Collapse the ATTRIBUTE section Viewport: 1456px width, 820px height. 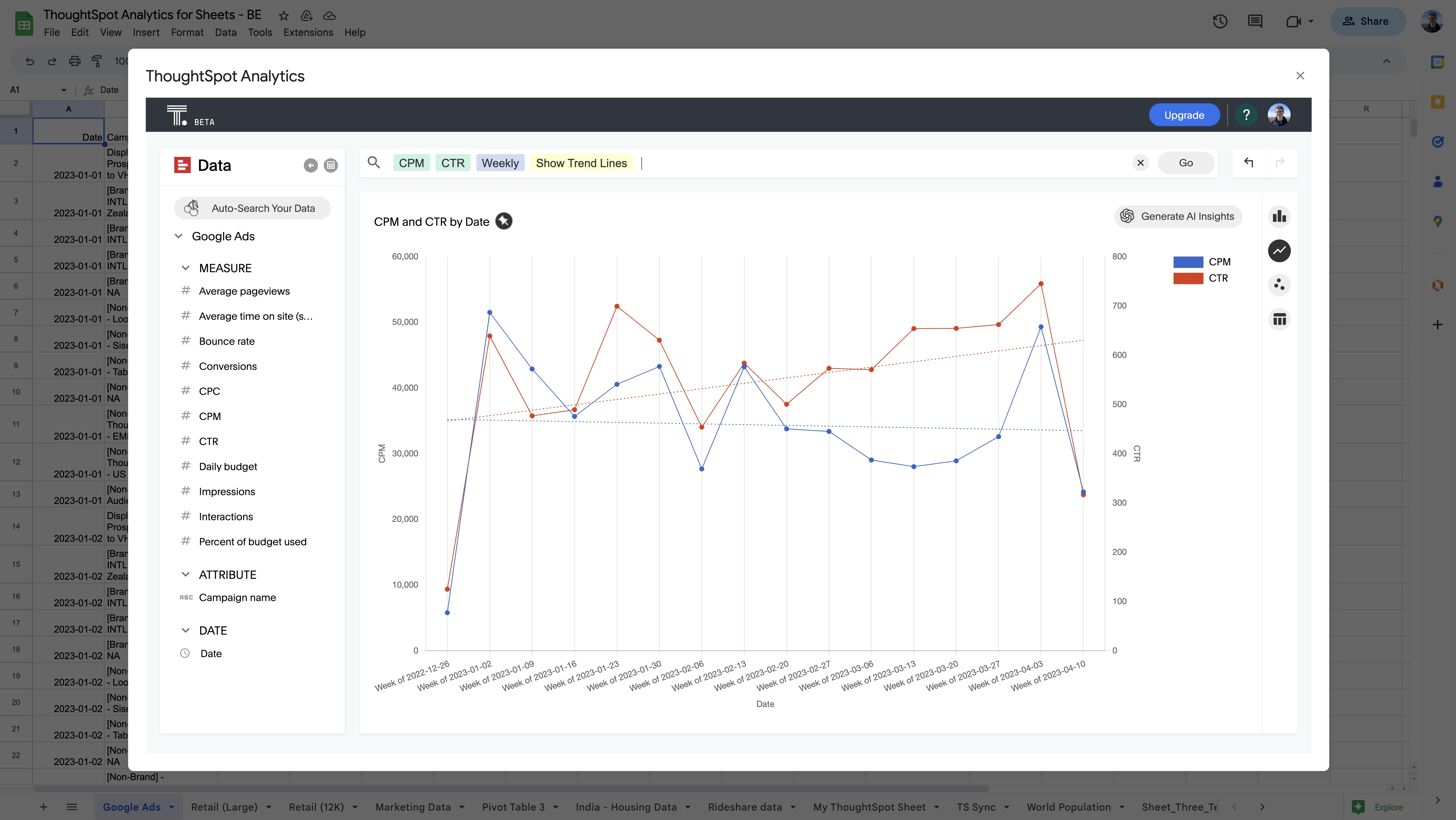185,575
